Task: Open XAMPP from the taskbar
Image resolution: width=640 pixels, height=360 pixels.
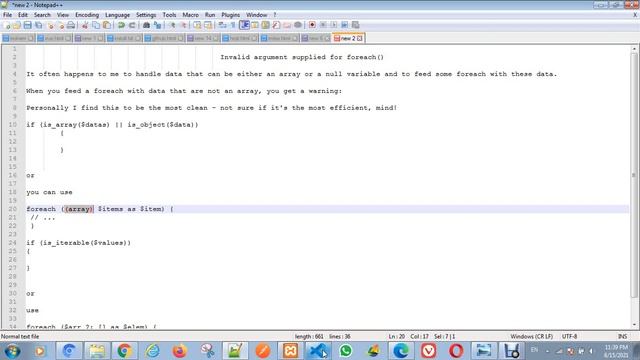Action: 290,351
